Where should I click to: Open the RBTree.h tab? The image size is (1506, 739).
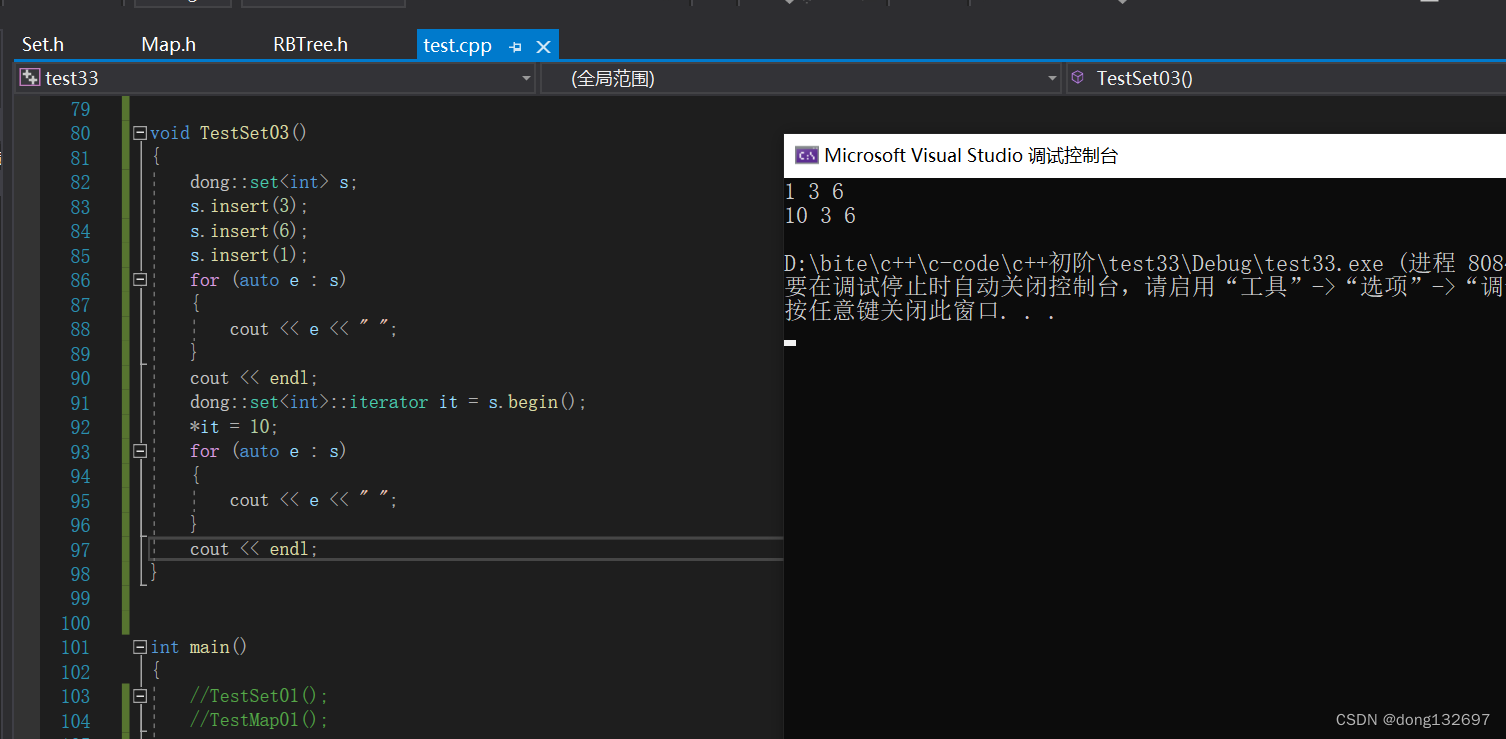click(310, 44)
